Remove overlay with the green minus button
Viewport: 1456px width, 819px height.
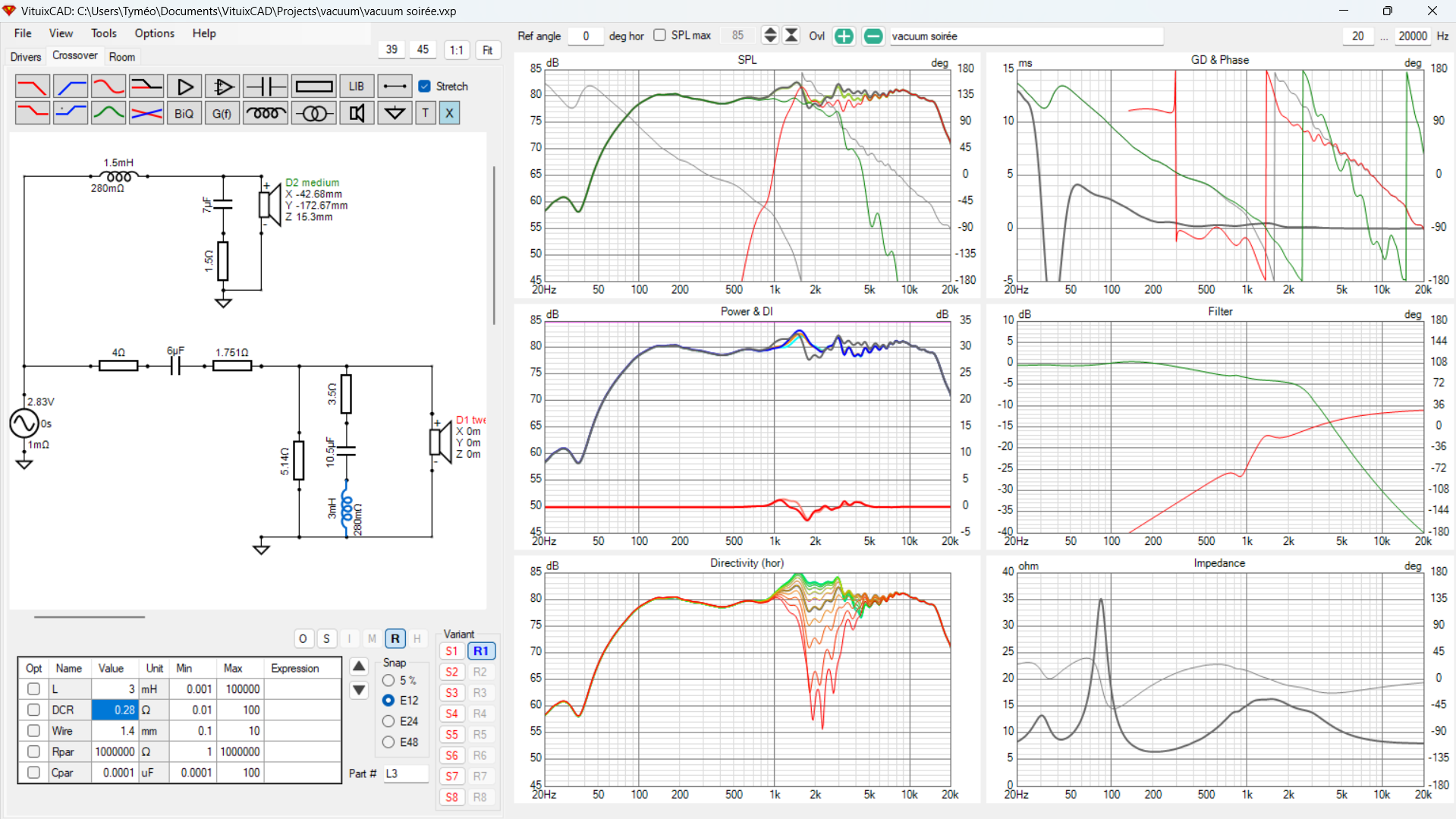pos(873,36)
